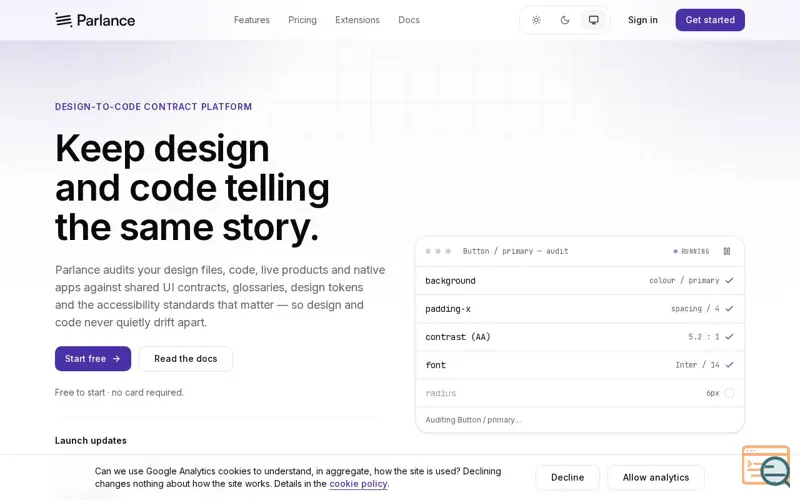Click the 'radius' audit row label
This screenshot has width=800, height=500.
point(440,393)
